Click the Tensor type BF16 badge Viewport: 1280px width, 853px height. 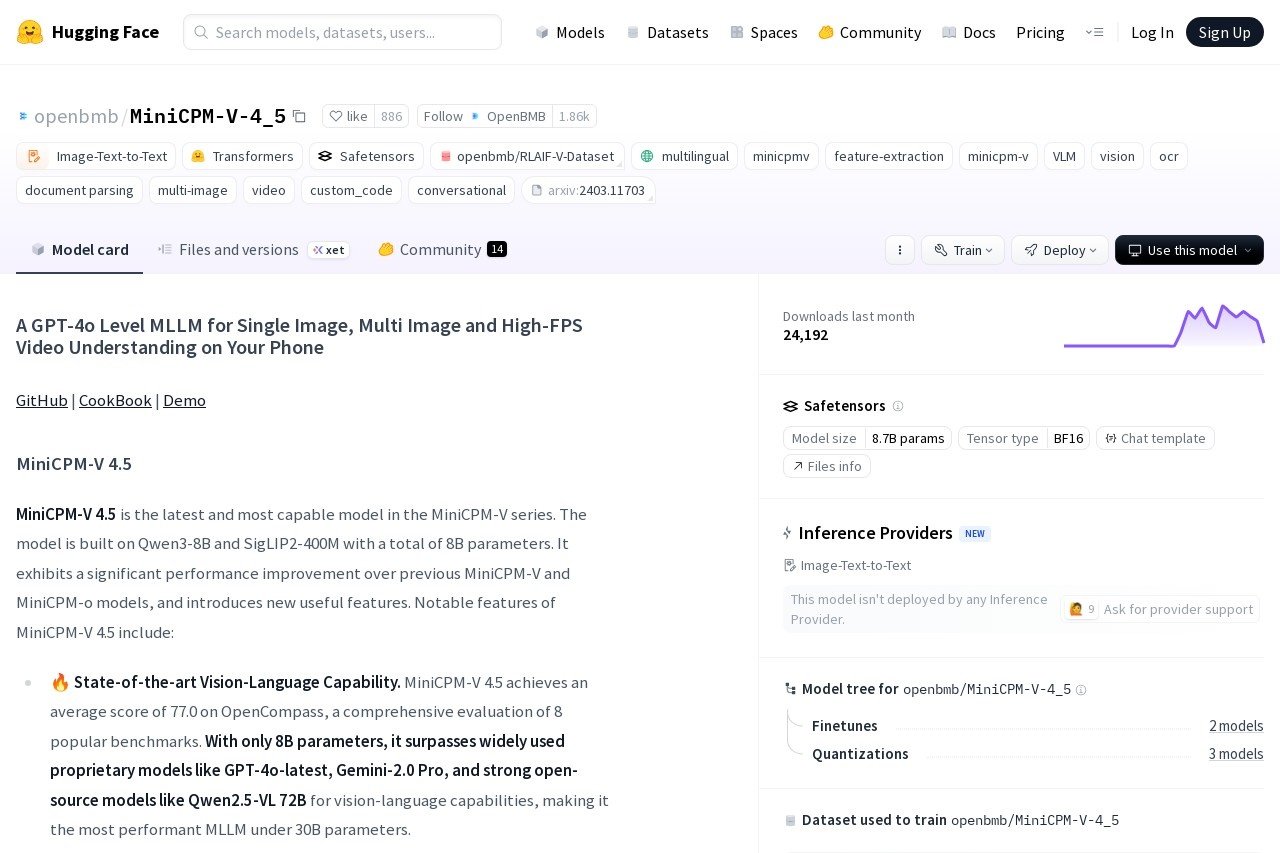[1024, 438]
